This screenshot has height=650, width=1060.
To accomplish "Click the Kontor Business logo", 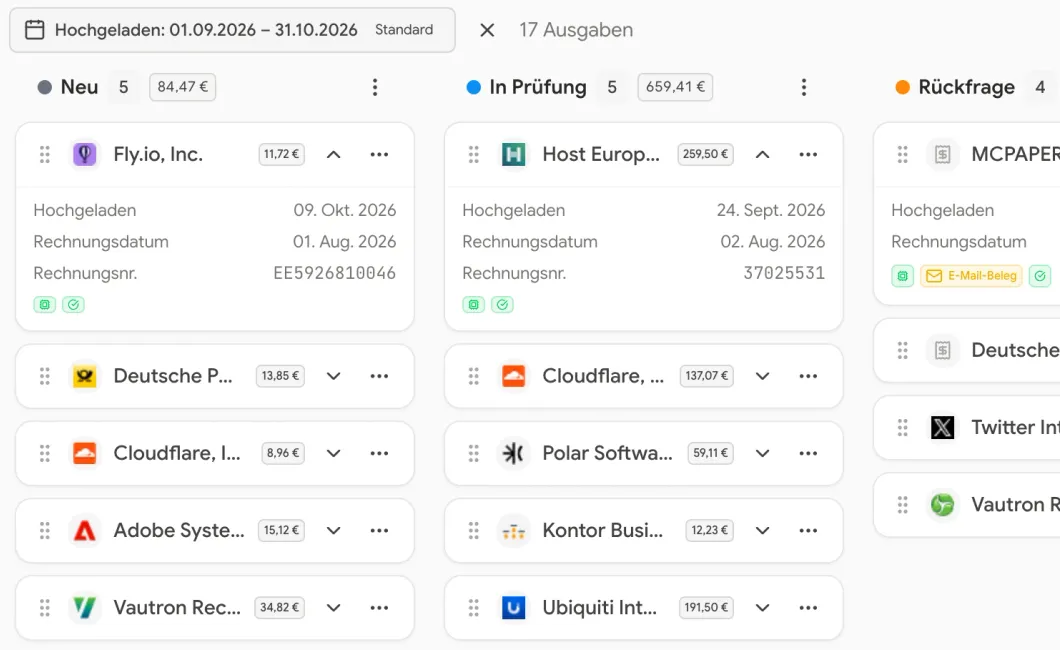I will pos(514,530).
